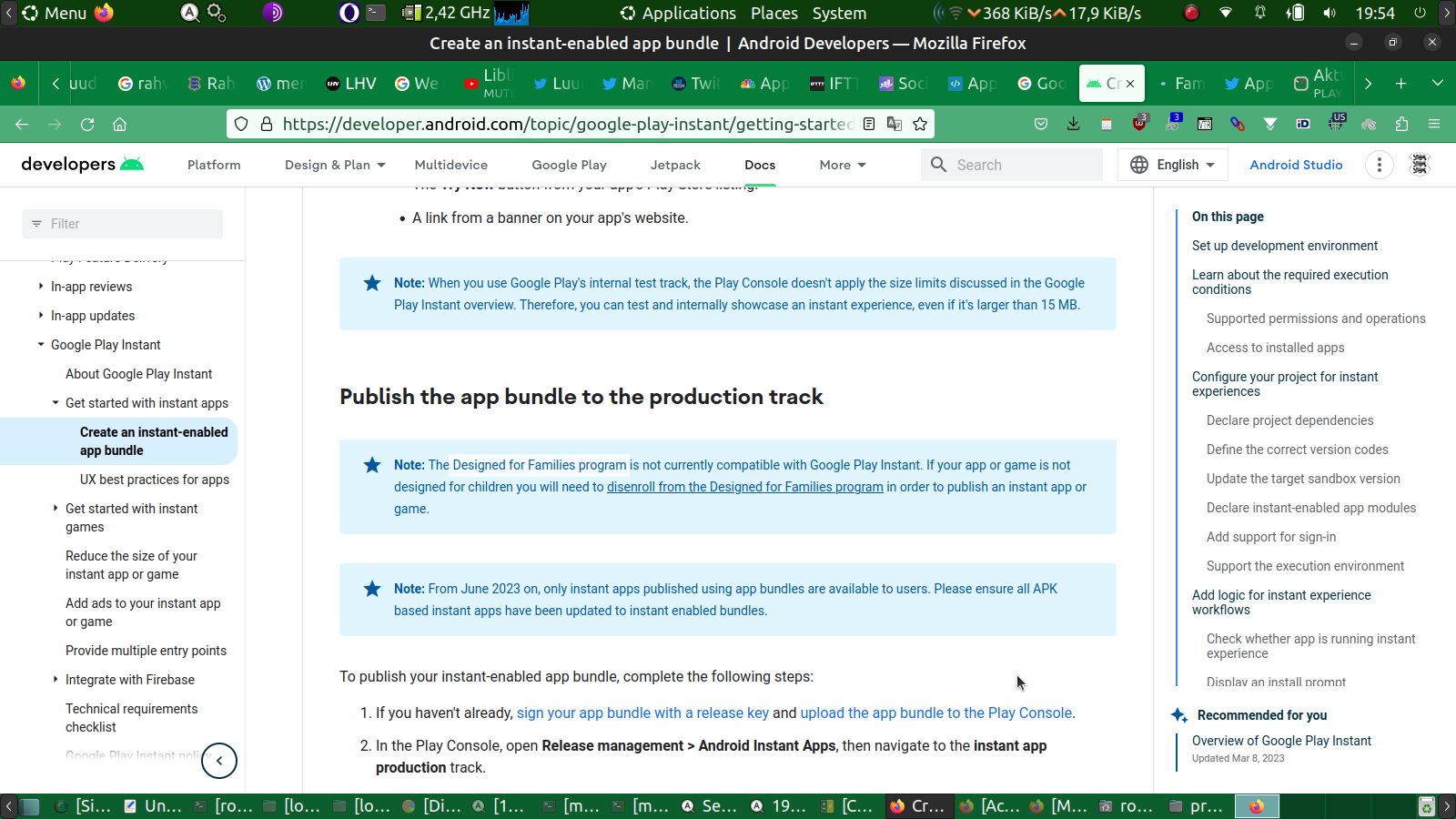Open the Firefox downloads panel
The height and width of the screenshot is (819, 1456).
point(1074,124)
